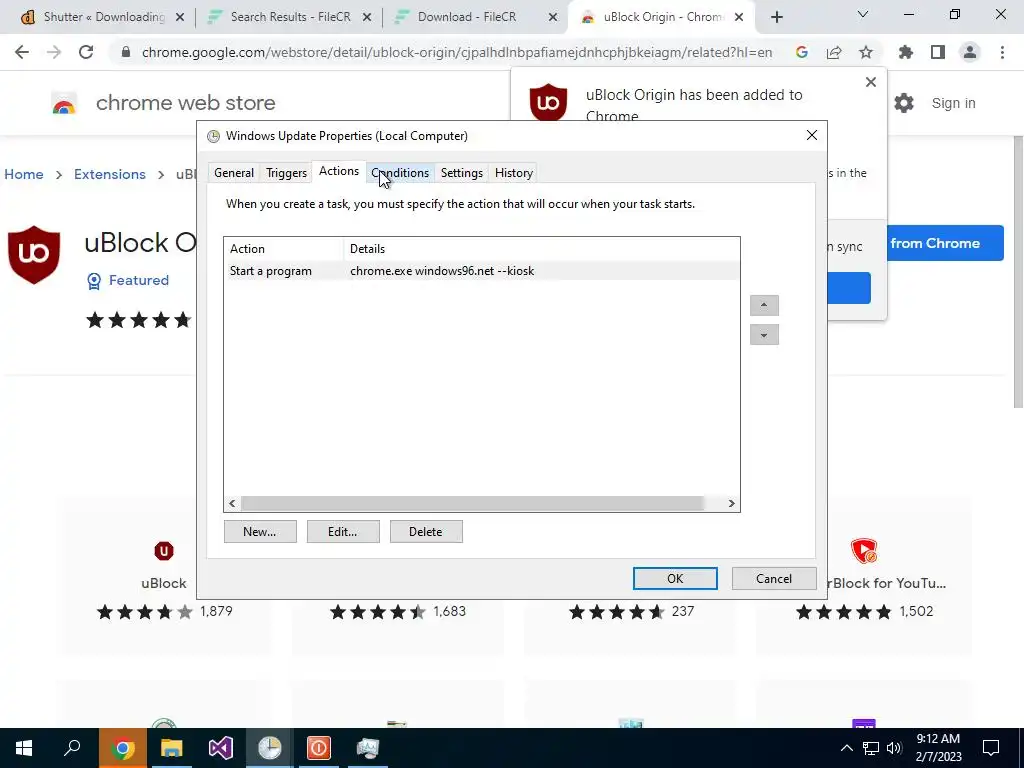Move action up with the up arrow
This screenshot has height=768, width=1024.
point(764,305)
